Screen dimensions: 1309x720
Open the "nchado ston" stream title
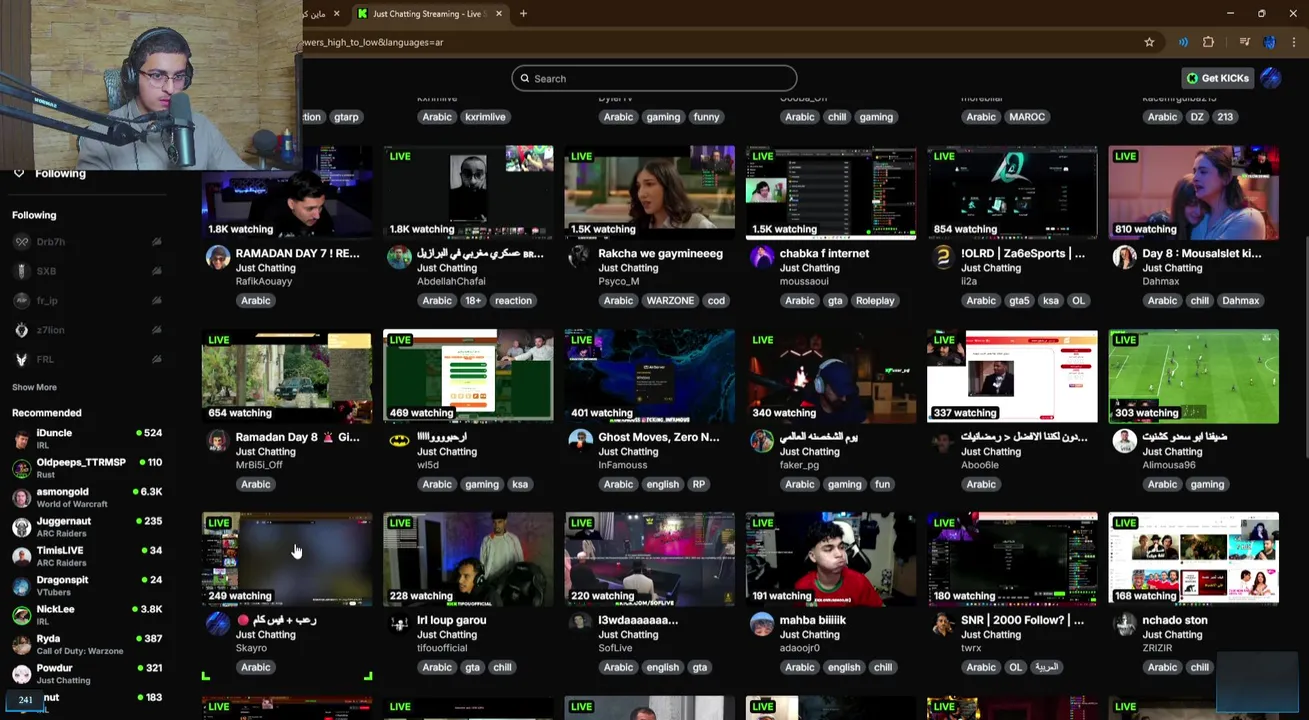coord(1175,620)
